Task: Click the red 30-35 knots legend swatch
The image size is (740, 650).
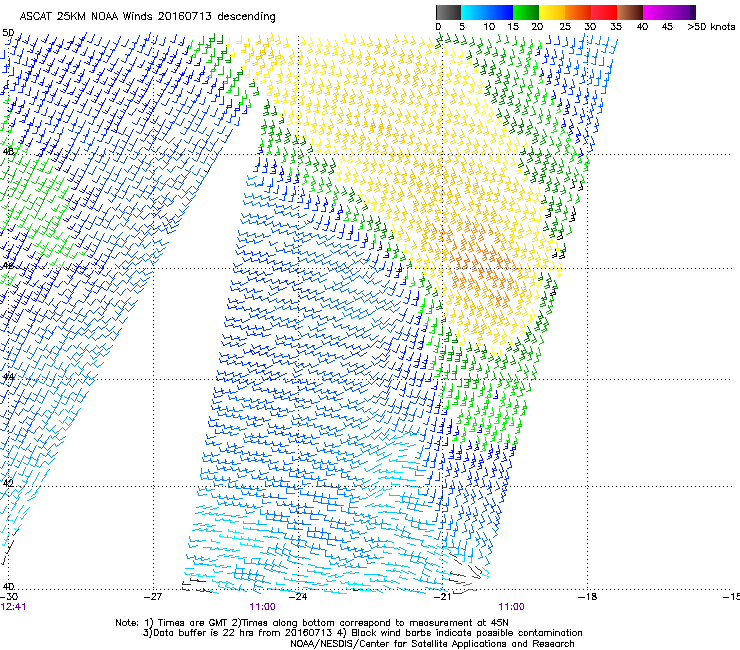Action: (604, 12)
